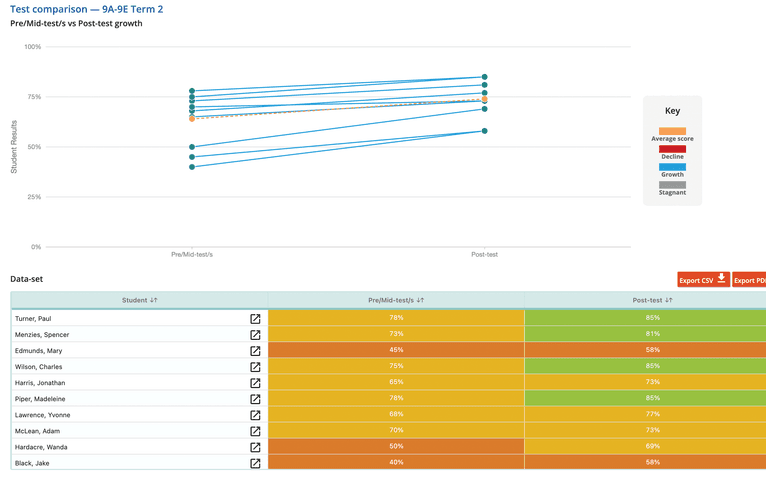The image size is (766, 478).
Task: Select Black, Jake's name cell
Action: point(139,463)
